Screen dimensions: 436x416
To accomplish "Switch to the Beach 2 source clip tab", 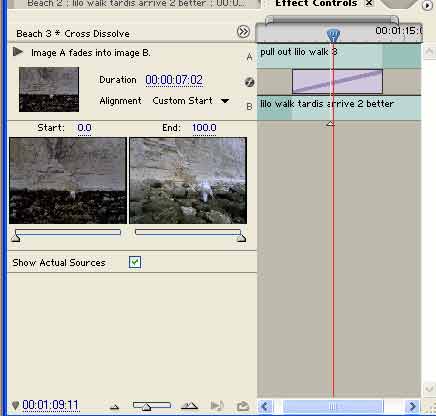I will tap(135, 4).
